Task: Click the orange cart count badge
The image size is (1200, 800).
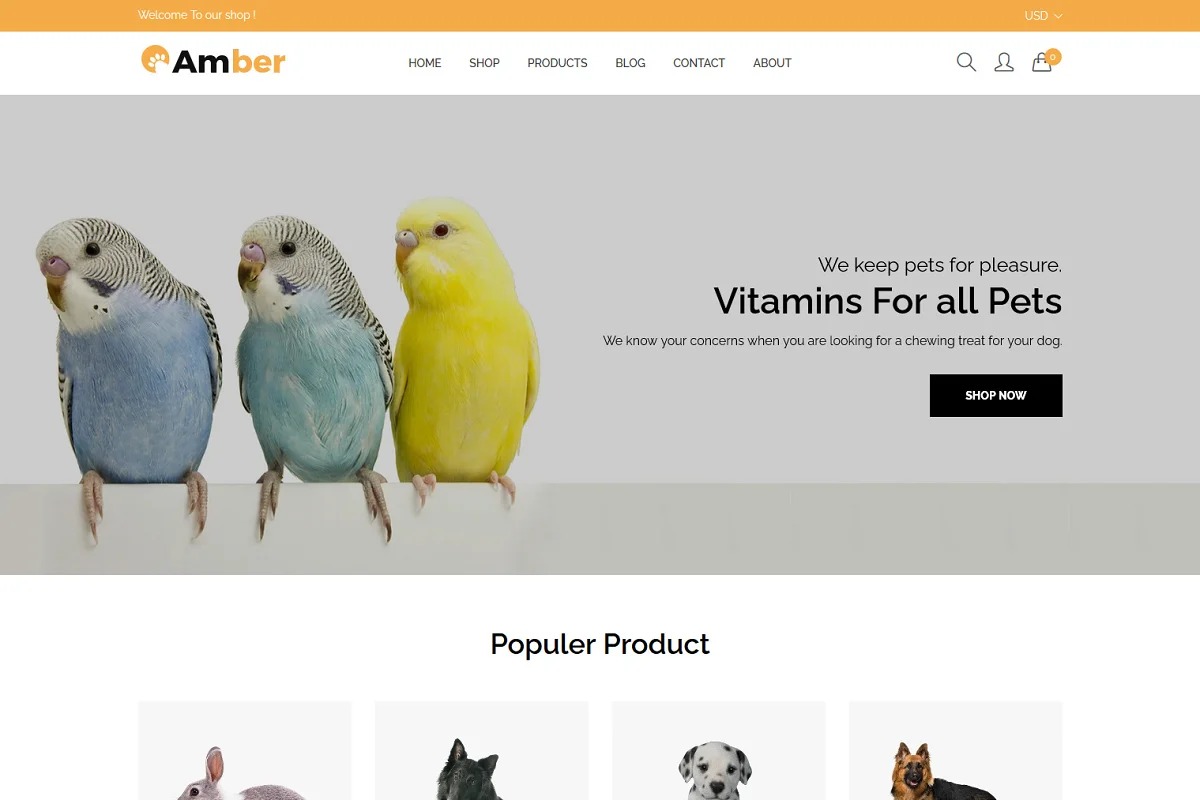Action: (x=1053, y=57)
